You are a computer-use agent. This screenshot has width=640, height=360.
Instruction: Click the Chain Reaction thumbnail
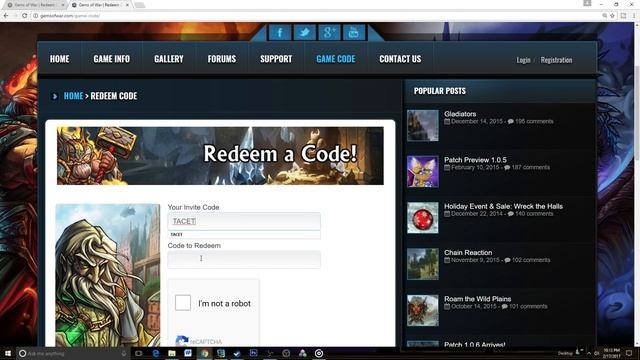[x=423, y=264]
